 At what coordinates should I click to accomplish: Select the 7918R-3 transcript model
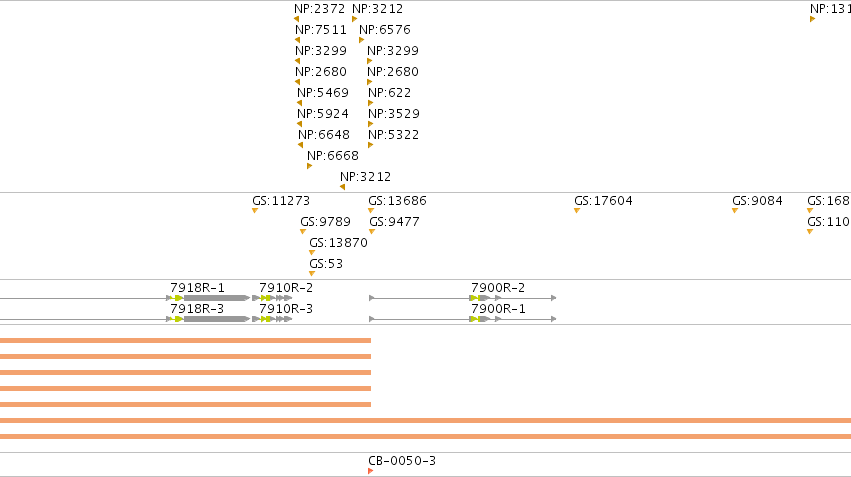(x=125, y=319)
